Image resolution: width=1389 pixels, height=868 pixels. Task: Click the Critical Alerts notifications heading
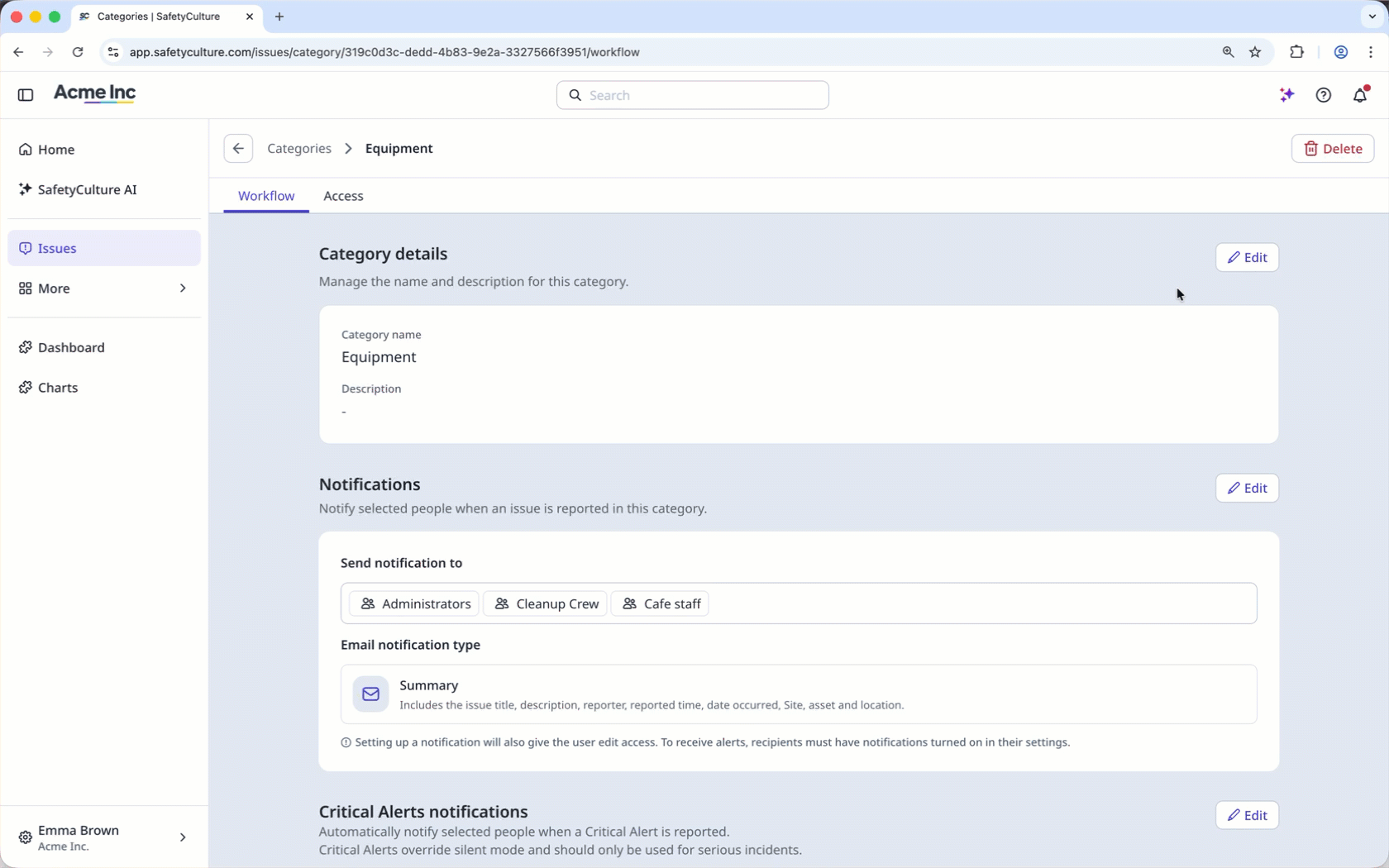(x=423, y=812)
